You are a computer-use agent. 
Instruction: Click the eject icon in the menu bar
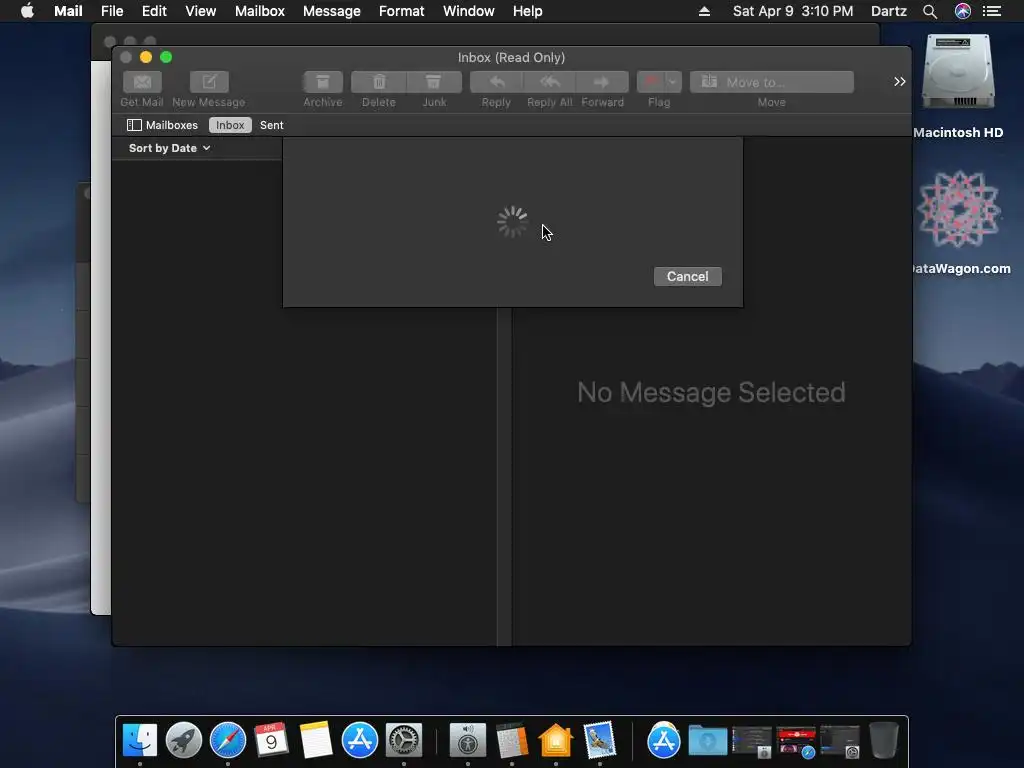pos(704,11)
